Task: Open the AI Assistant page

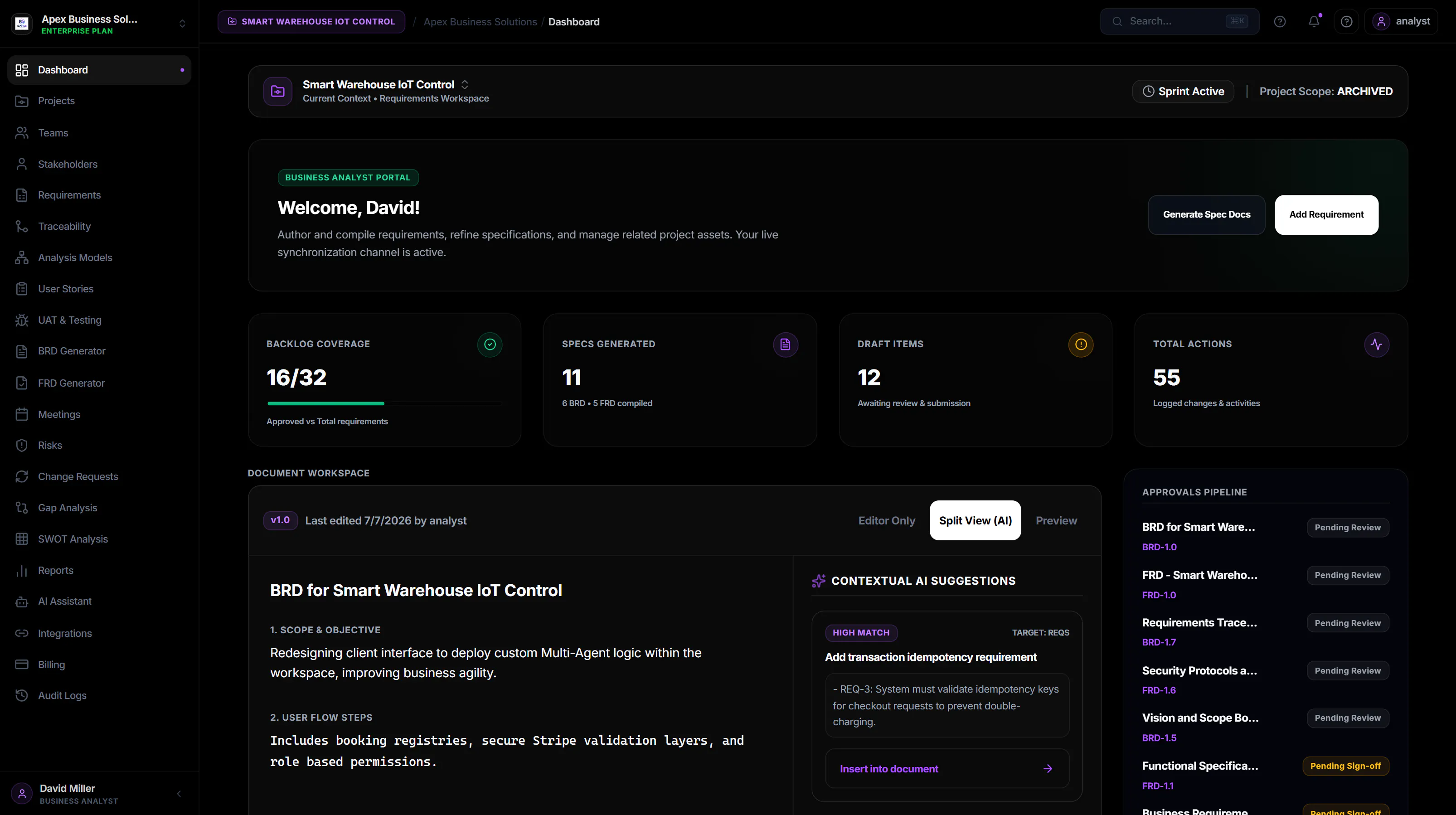Action: point(99,602)
